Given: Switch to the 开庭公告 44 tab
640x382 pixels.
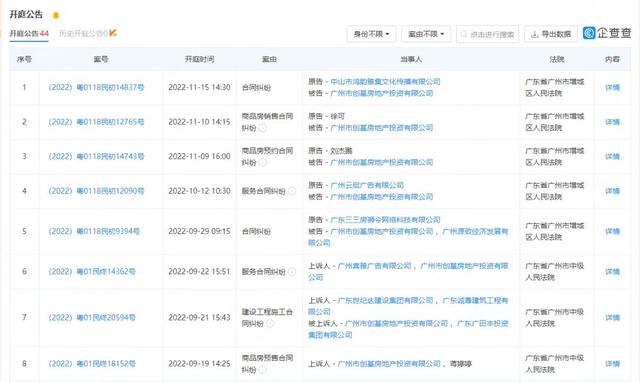Looking at the screenshot, I should (x=29, y=33).
